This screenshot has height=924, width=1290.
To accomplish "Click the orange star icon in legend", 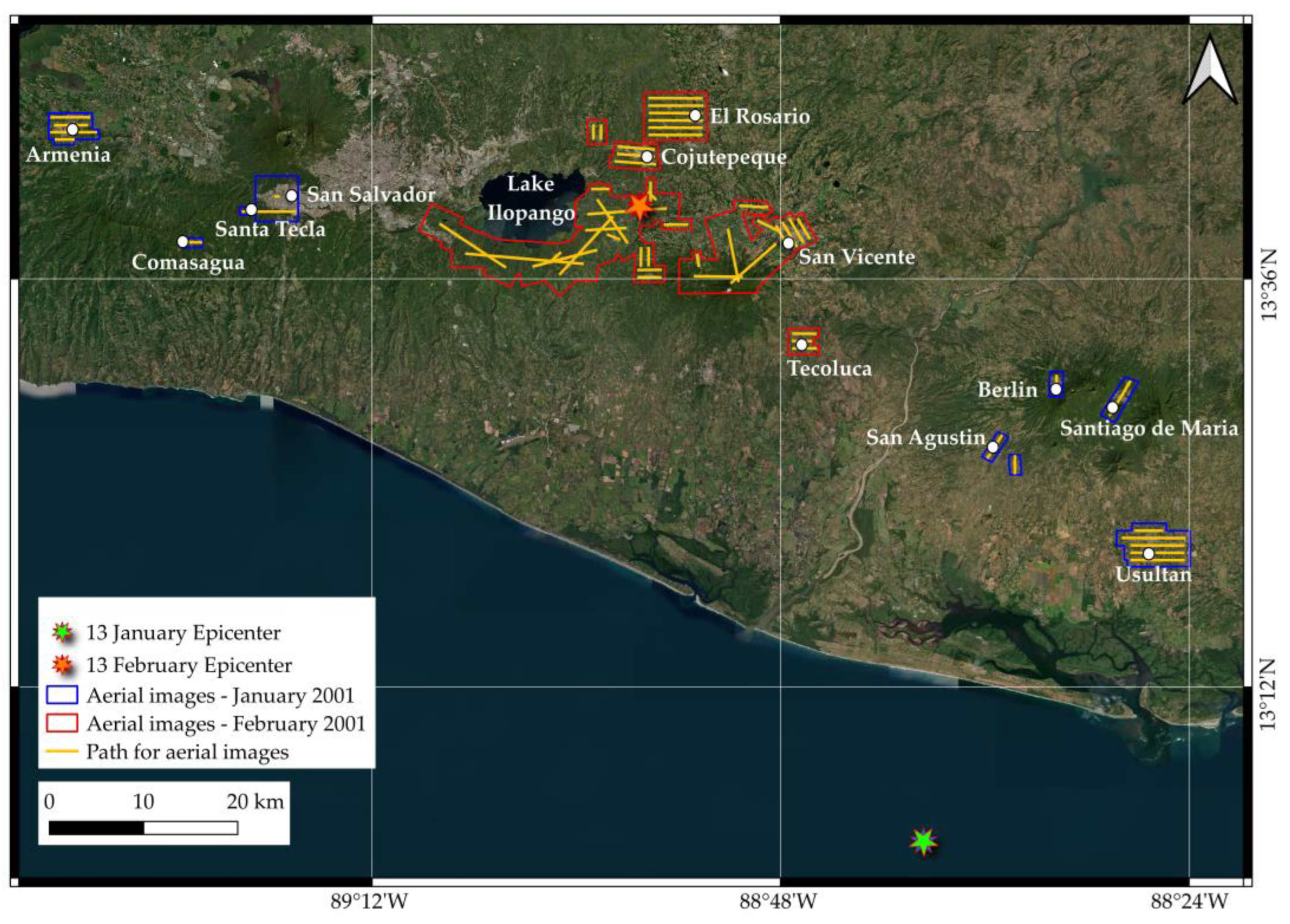I will coord(62,664).
